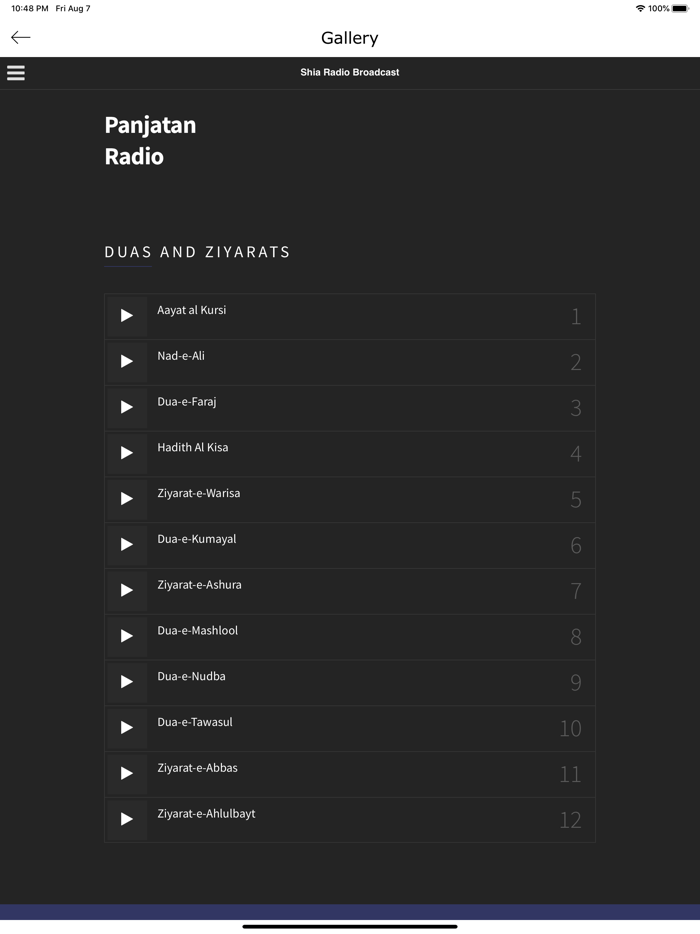
Task: Play the Hadith Al Kisa recording
Action: coord(126,453)
